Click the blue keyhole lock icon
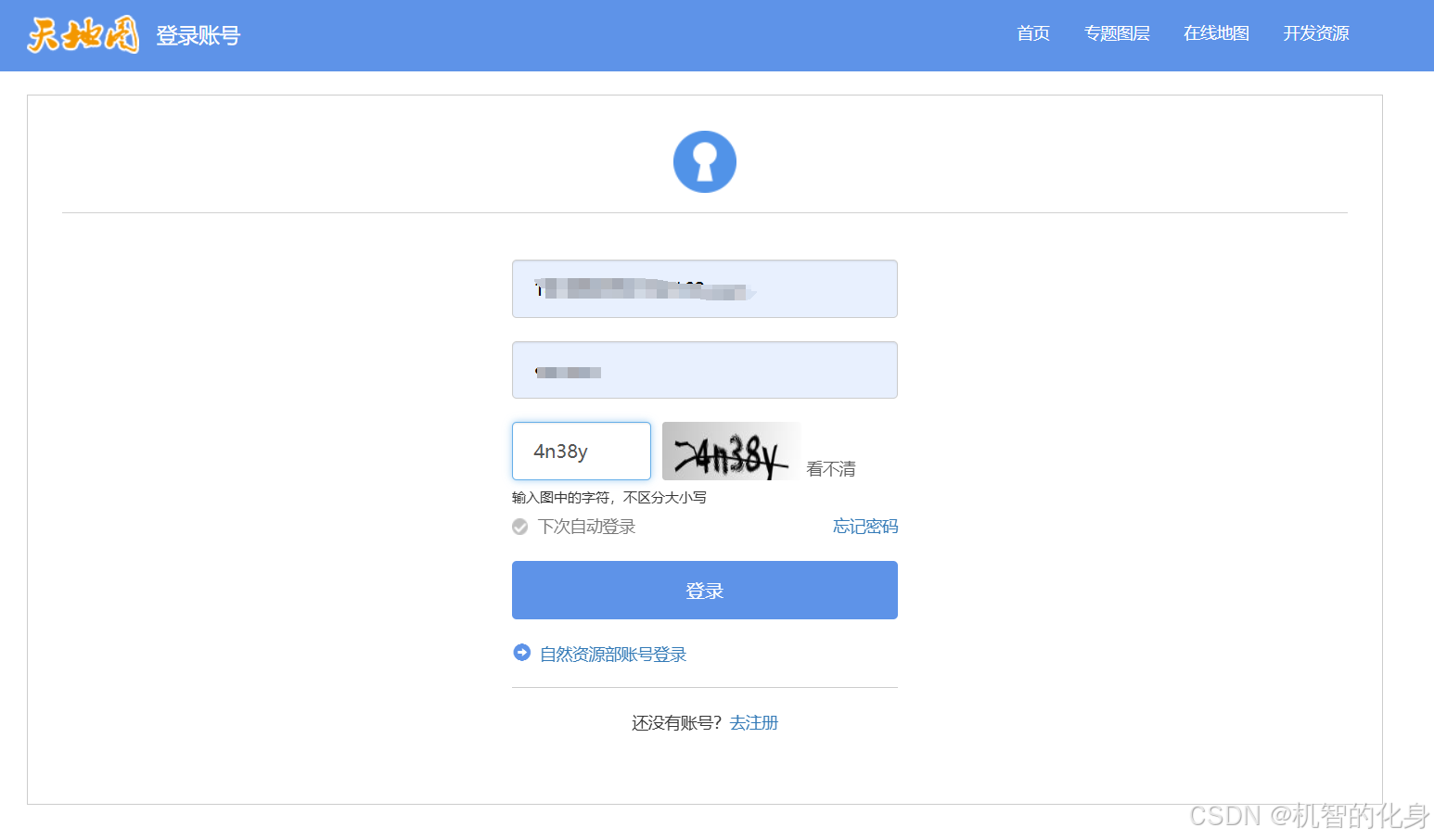Viewport: 1434px width, 840px height. 705,161
